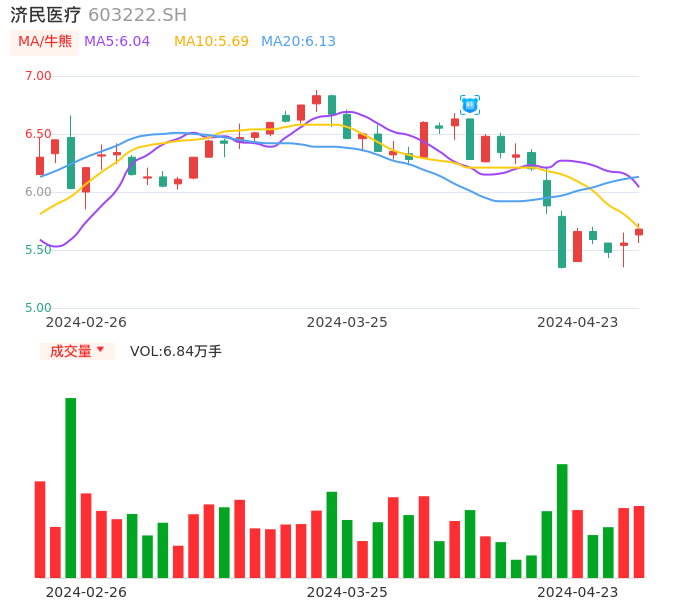Toggle the MA/牛熊 indicator button

(44, 42)
